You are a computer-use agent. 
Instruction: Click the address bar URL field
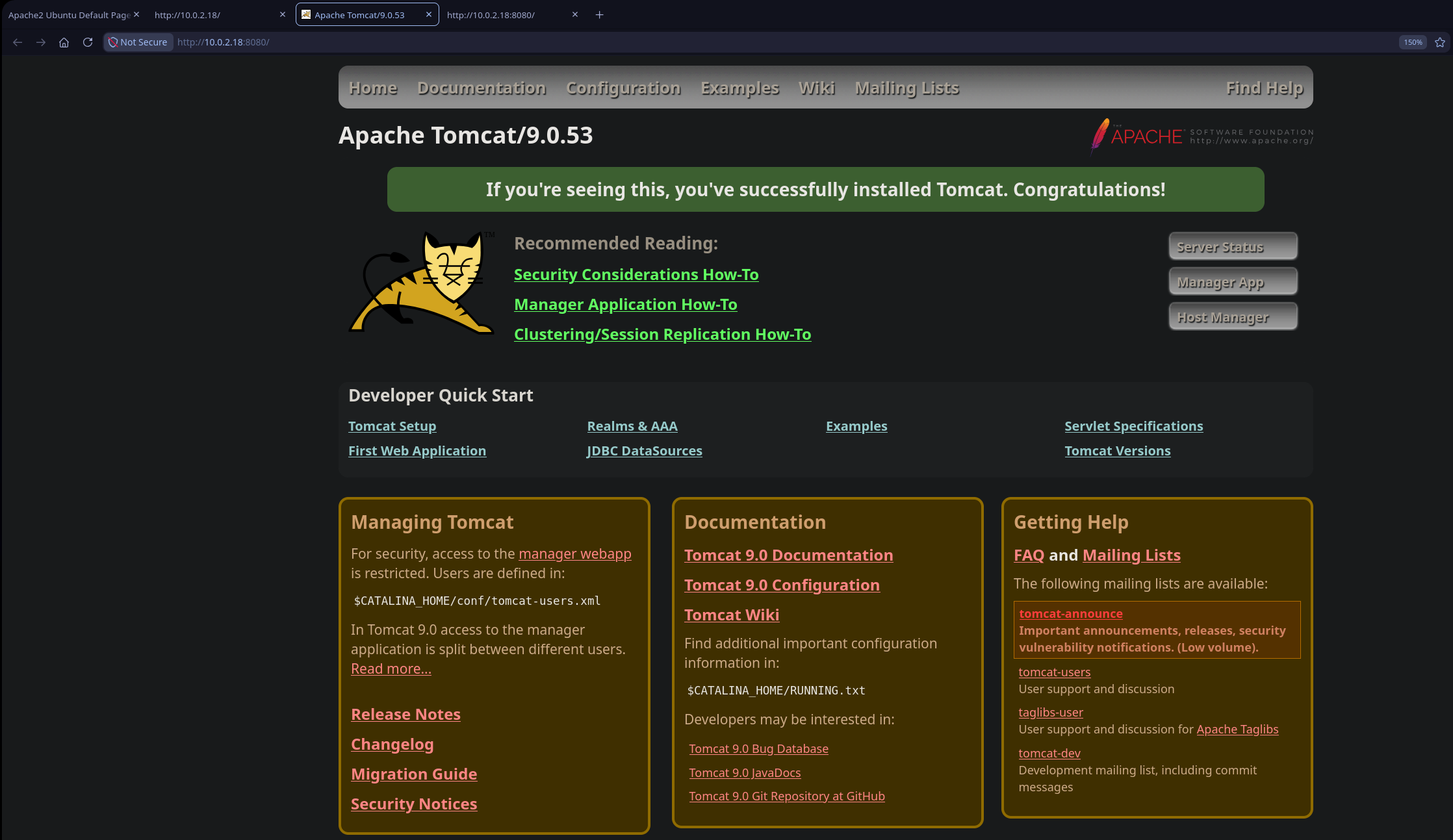click(780, 42)
